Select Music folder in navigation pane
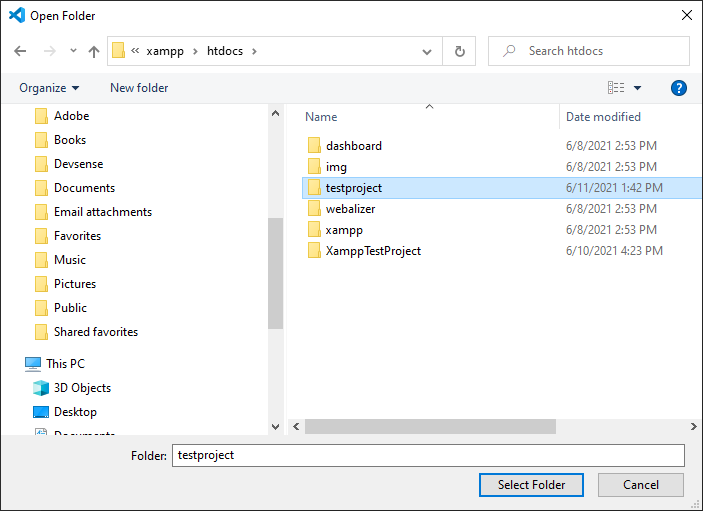The width and height of the screenshot is (703, 511). (69, 260)
